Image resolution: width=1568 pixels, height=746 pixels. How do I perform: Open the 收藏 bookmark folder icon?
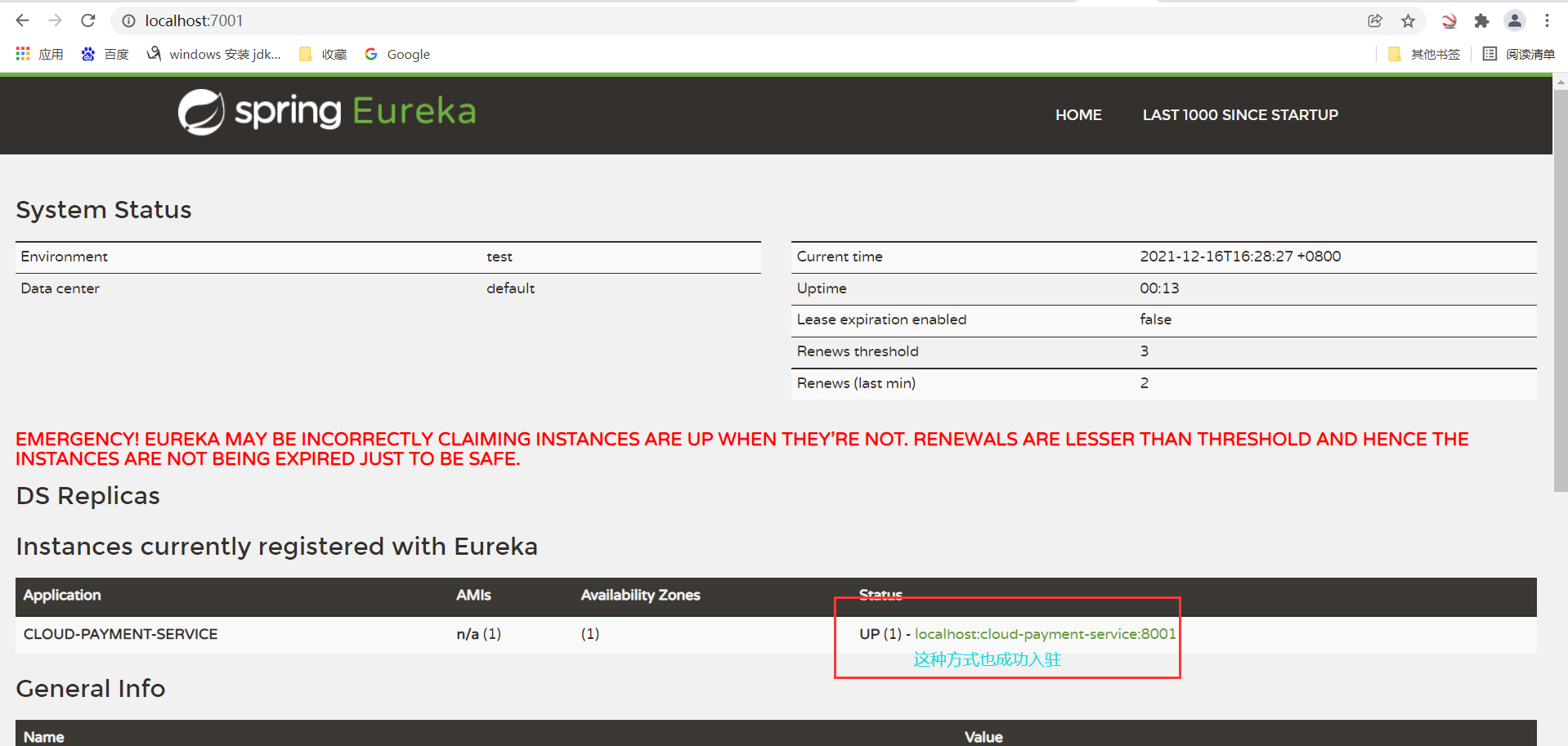tap(306, 53)
